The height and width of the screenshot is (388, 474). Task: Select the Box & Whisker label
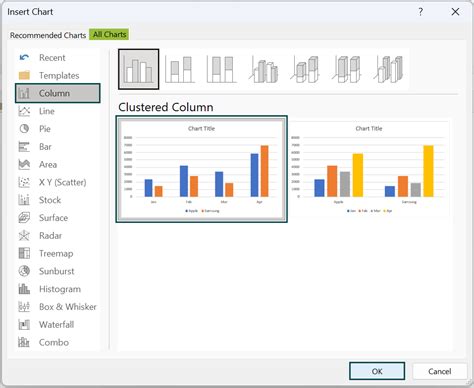(68, 307)
